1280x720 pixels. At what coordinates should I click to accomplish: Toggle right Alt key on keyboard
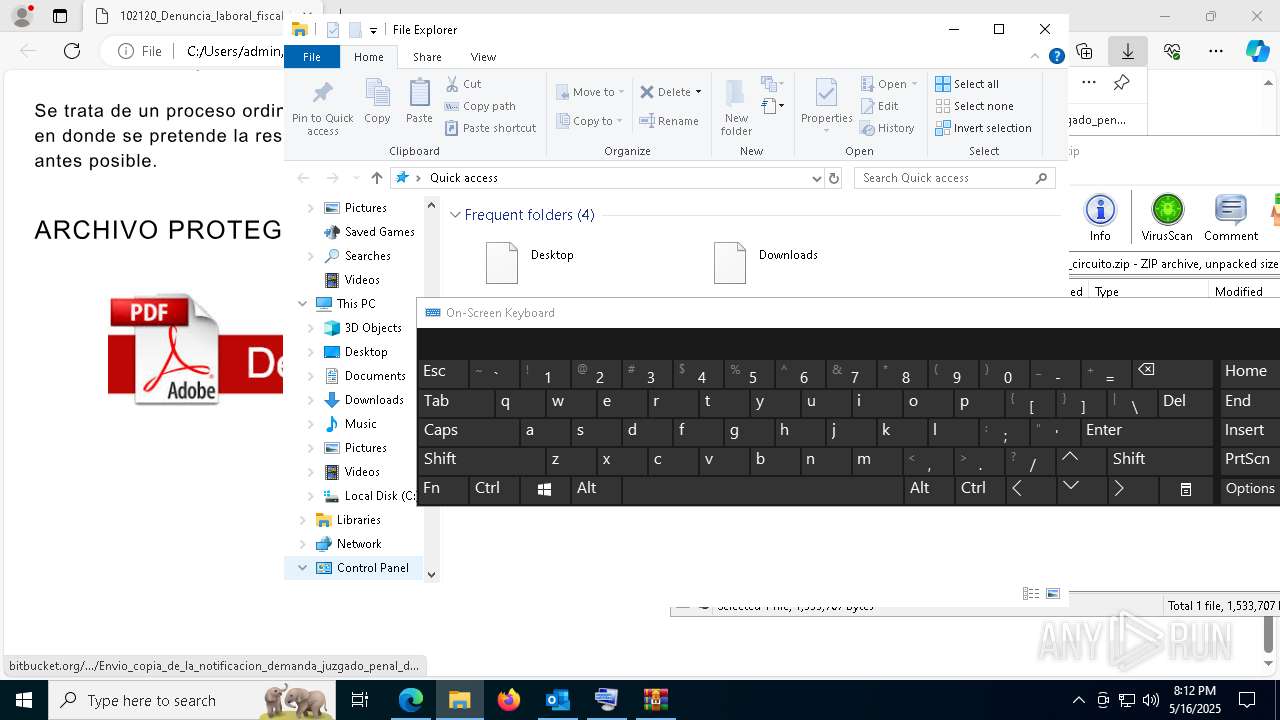[x=929, y=489]
